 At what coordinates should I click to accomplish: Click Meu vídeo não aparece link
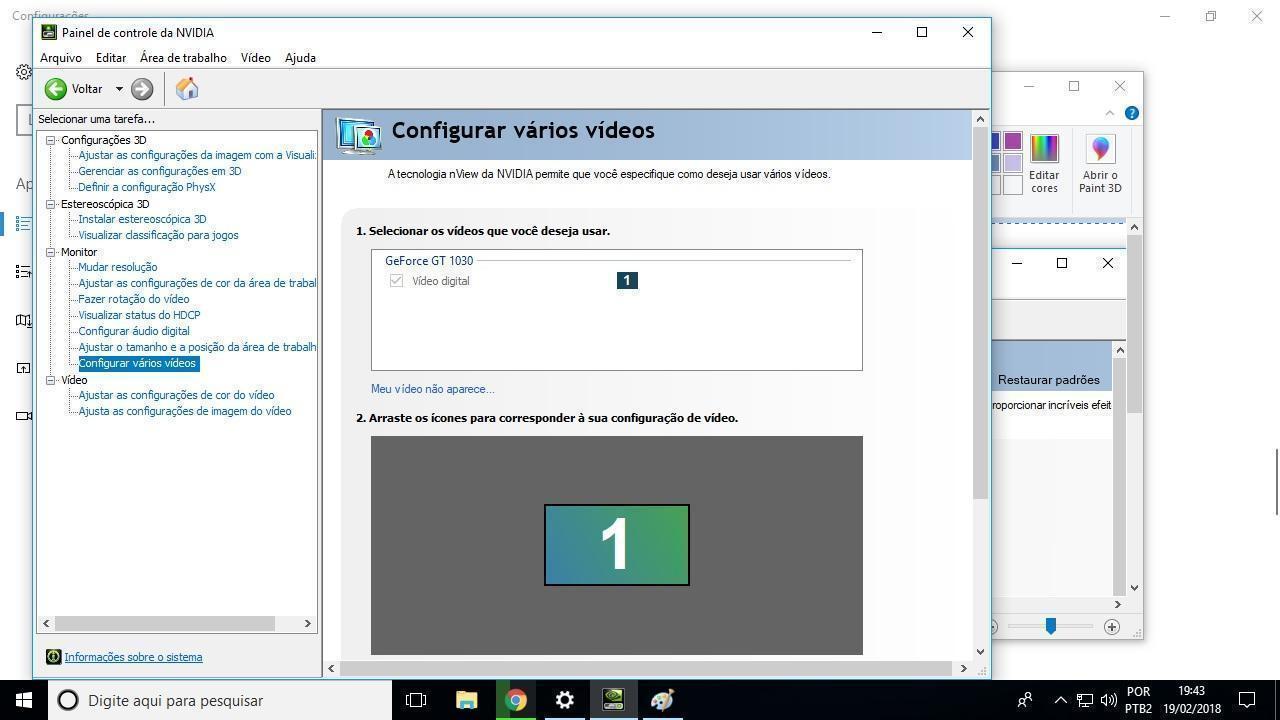432,389
